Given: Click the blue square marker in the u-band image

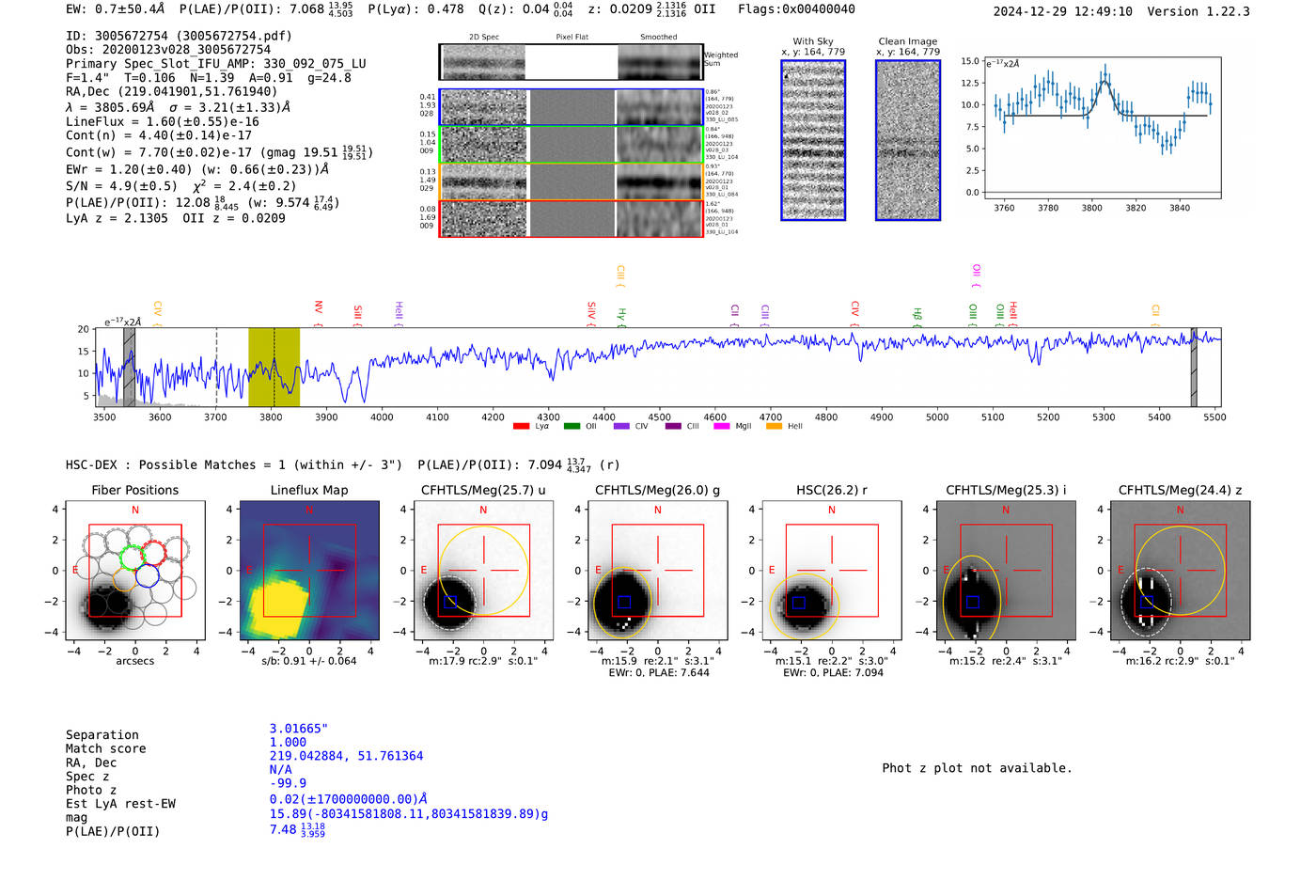Looking at the screenshot, I should click(449, 602).
